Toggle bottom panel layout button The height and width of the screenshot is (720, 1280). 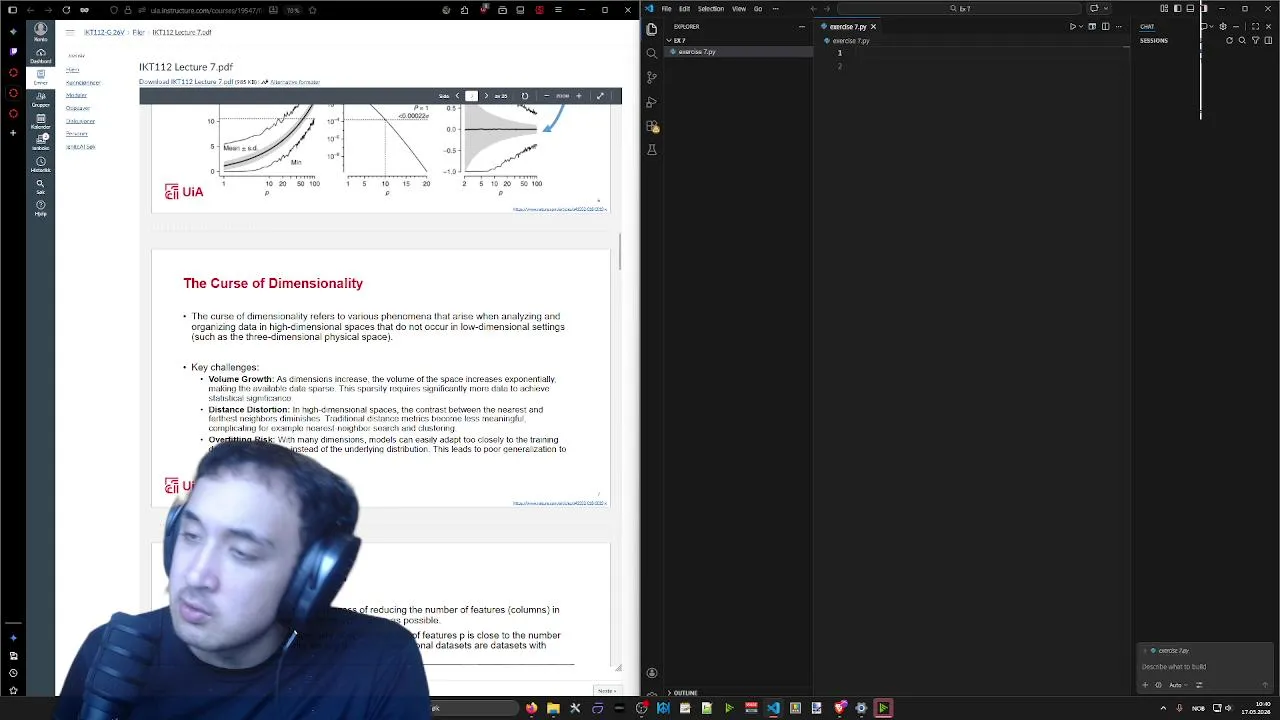[1190, 8]
